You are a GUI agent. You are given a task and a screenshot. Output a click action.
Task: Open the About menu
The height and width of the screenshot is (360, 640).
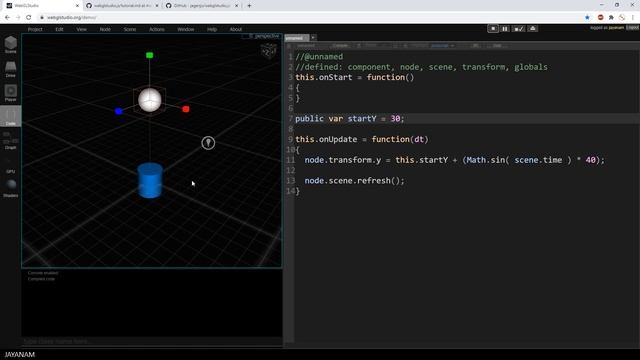236,29
